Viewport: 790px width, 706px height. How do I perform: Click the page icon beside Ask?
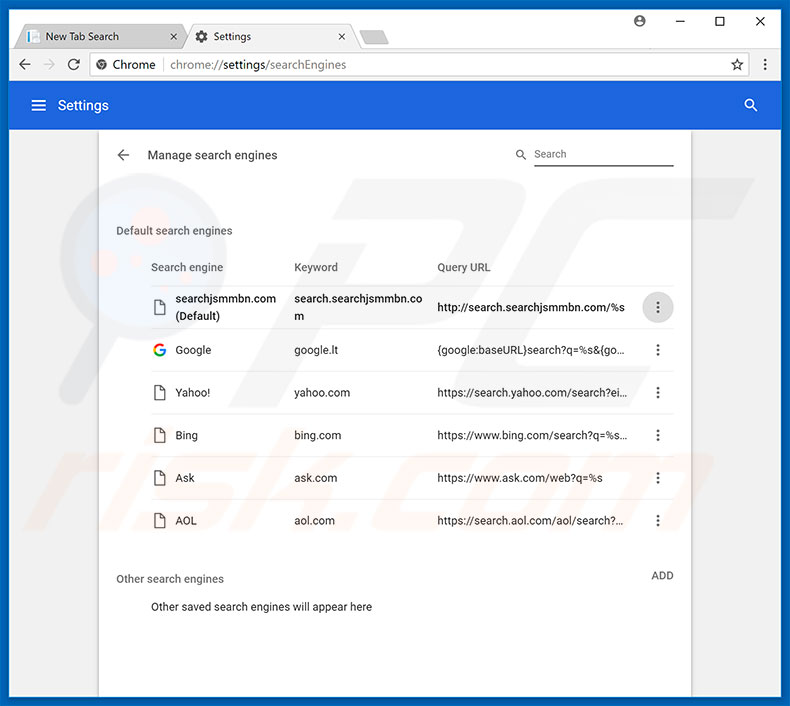click(160, 478)
